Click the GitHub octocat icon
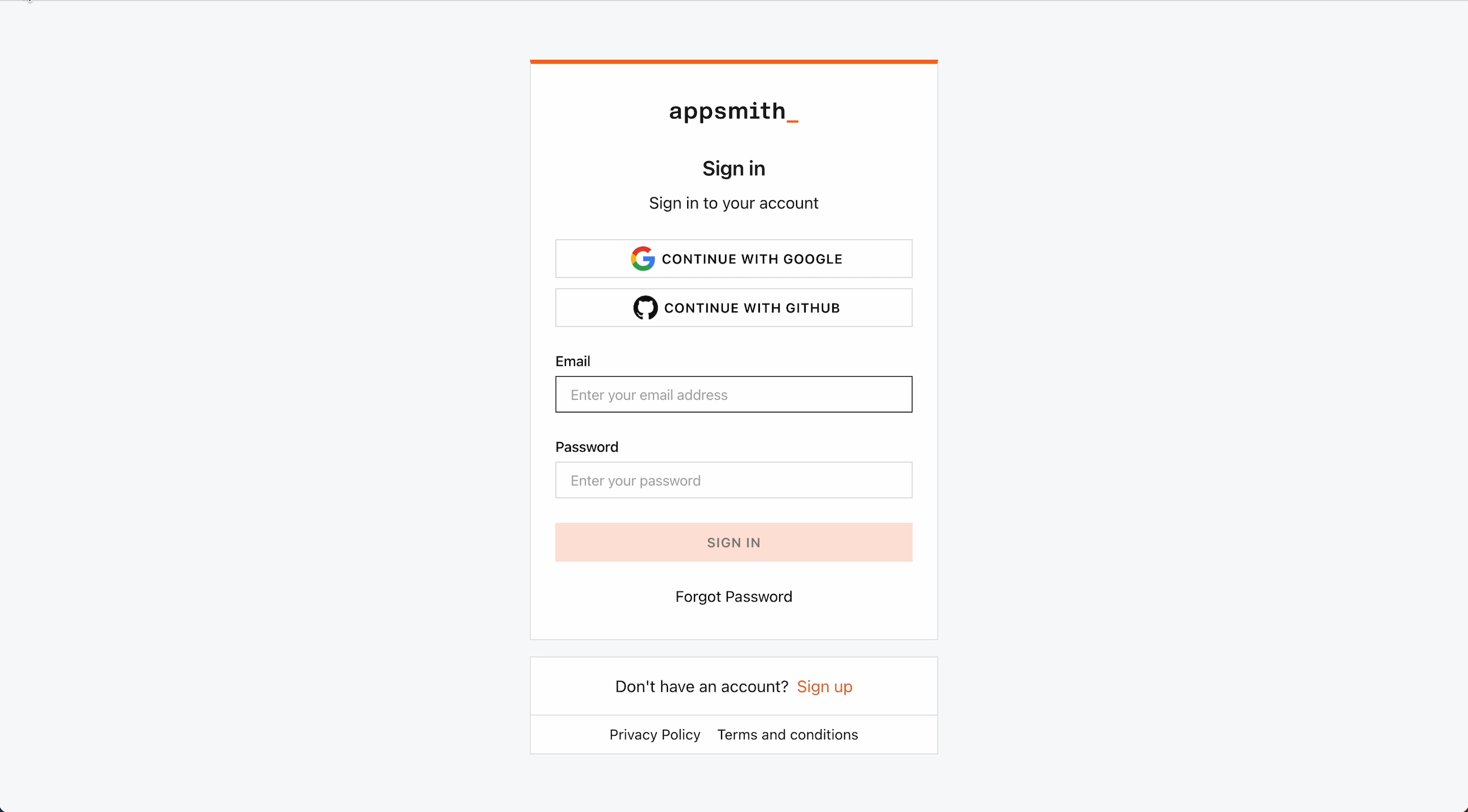The image size is (1468, 812). pyautogui.click(x=645, y=307)
